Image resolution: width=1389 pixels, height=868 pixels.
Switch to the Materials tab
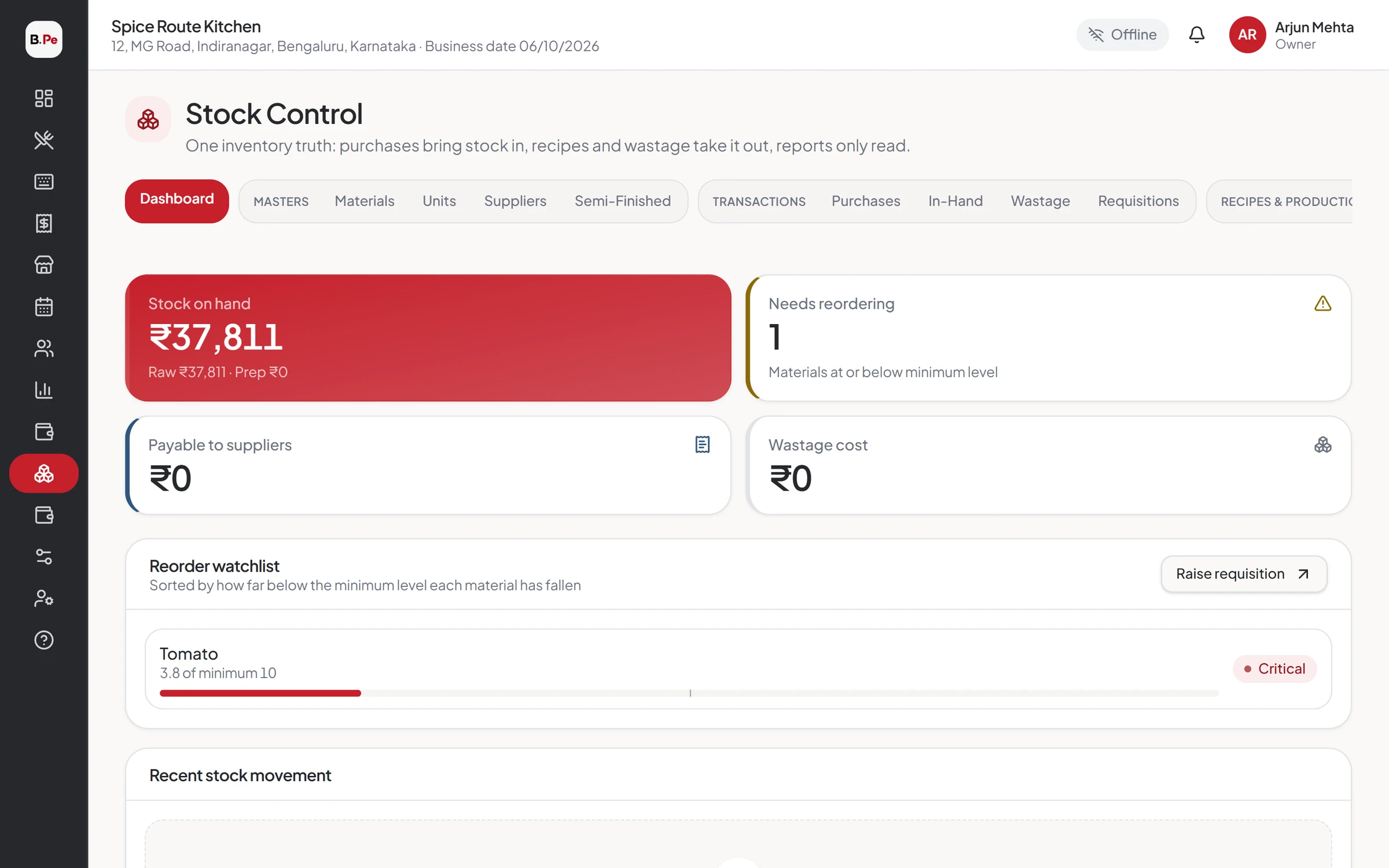[x=365, y=201]
